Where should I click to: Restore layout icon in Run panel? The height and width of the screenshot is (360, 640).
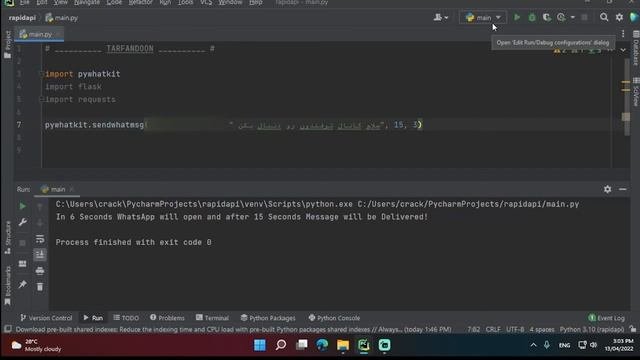(x=22, y=264)
